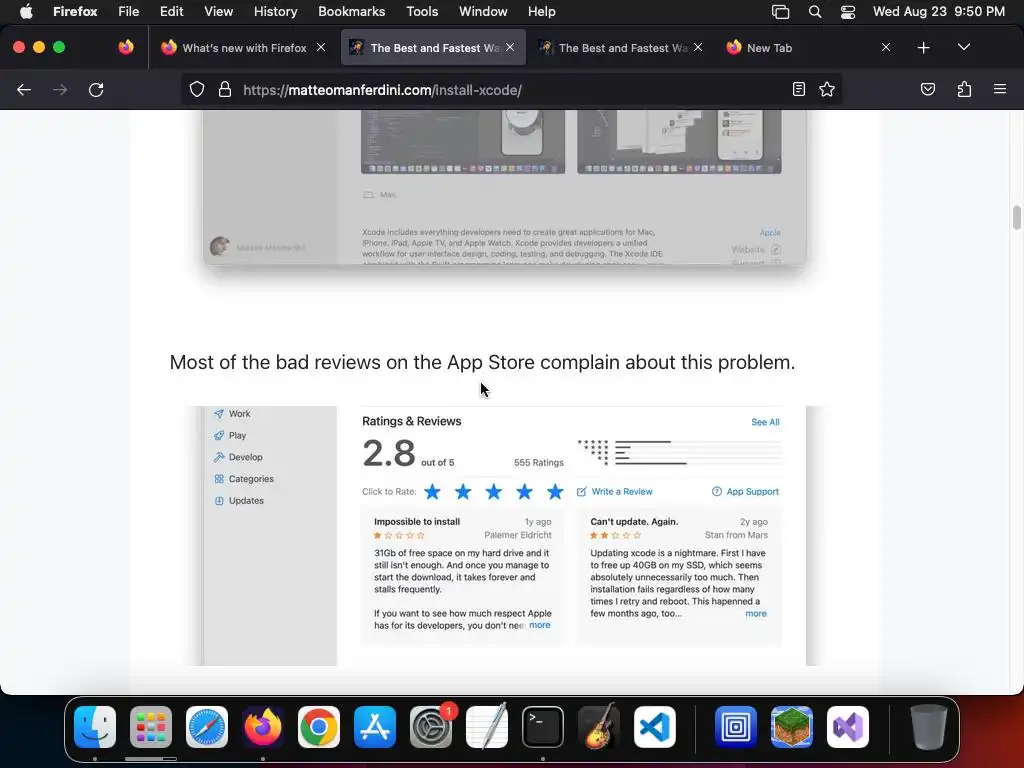Click the date and time in the menu bar
Image resolution: width=1024 pixels, height=768 pixels.
point(938,12)
